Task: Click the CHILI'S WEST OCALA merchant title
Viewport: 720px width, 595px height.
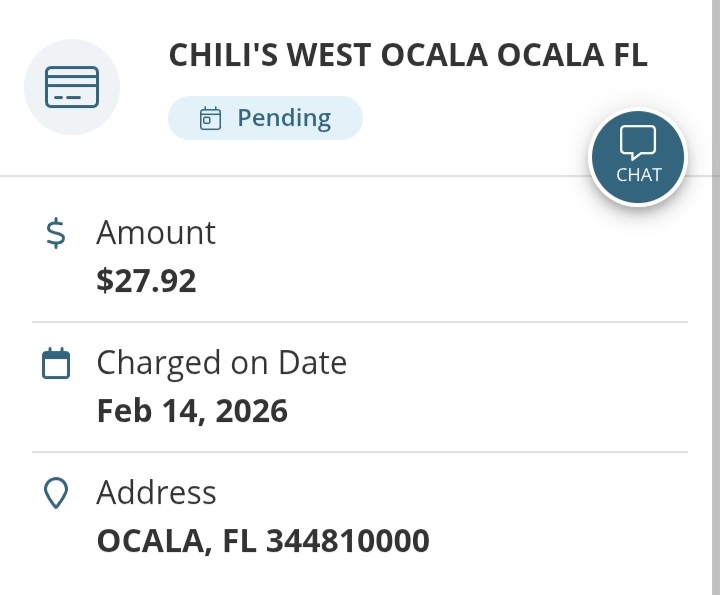Action: coord(408,56)
